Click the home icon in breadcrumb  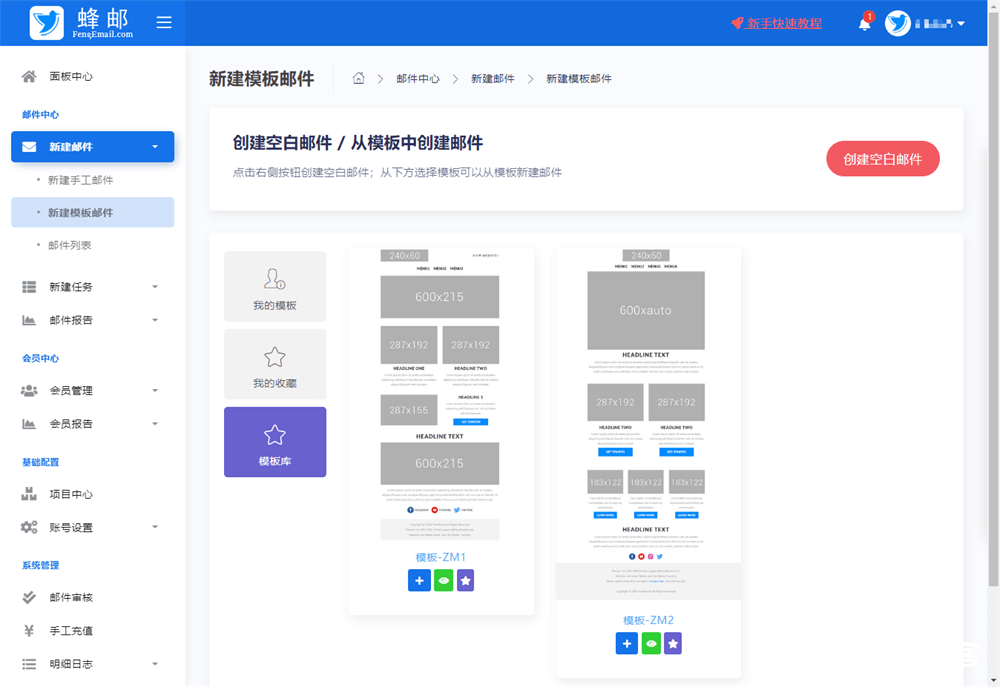click(x=359, y=78)
